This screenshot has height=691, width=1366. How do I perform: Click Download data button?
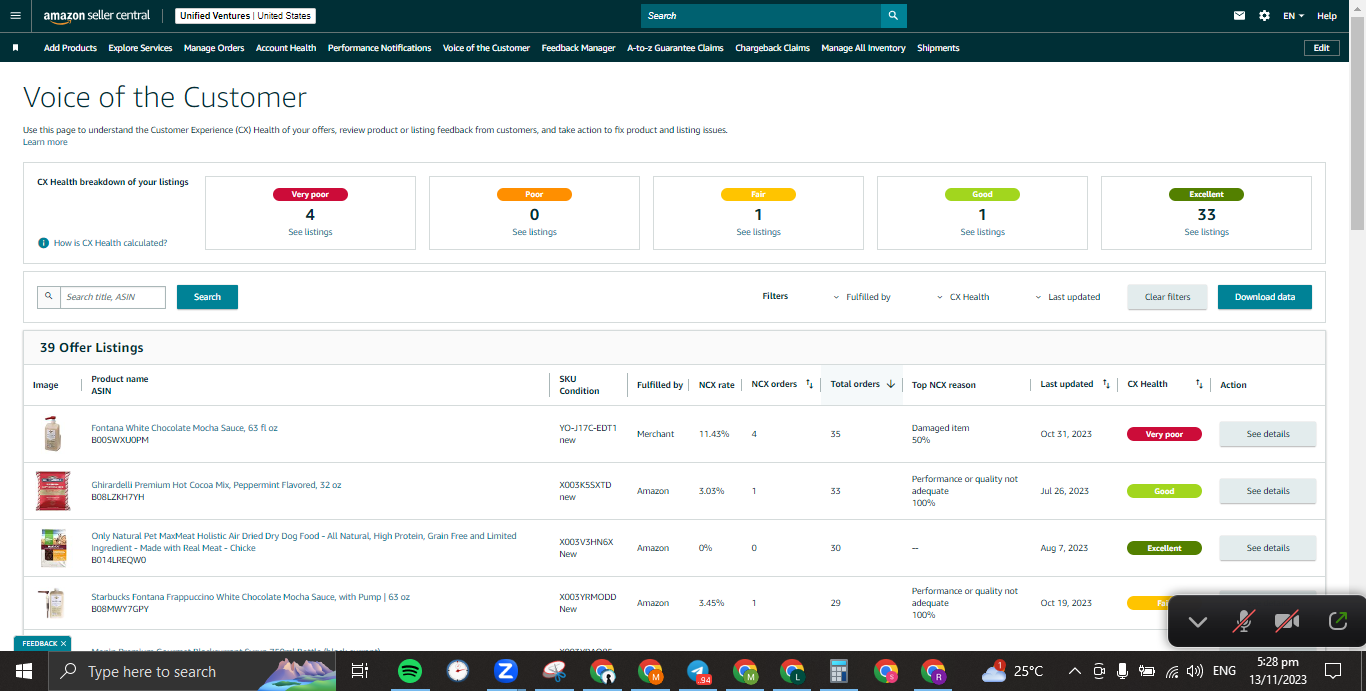1265,297
